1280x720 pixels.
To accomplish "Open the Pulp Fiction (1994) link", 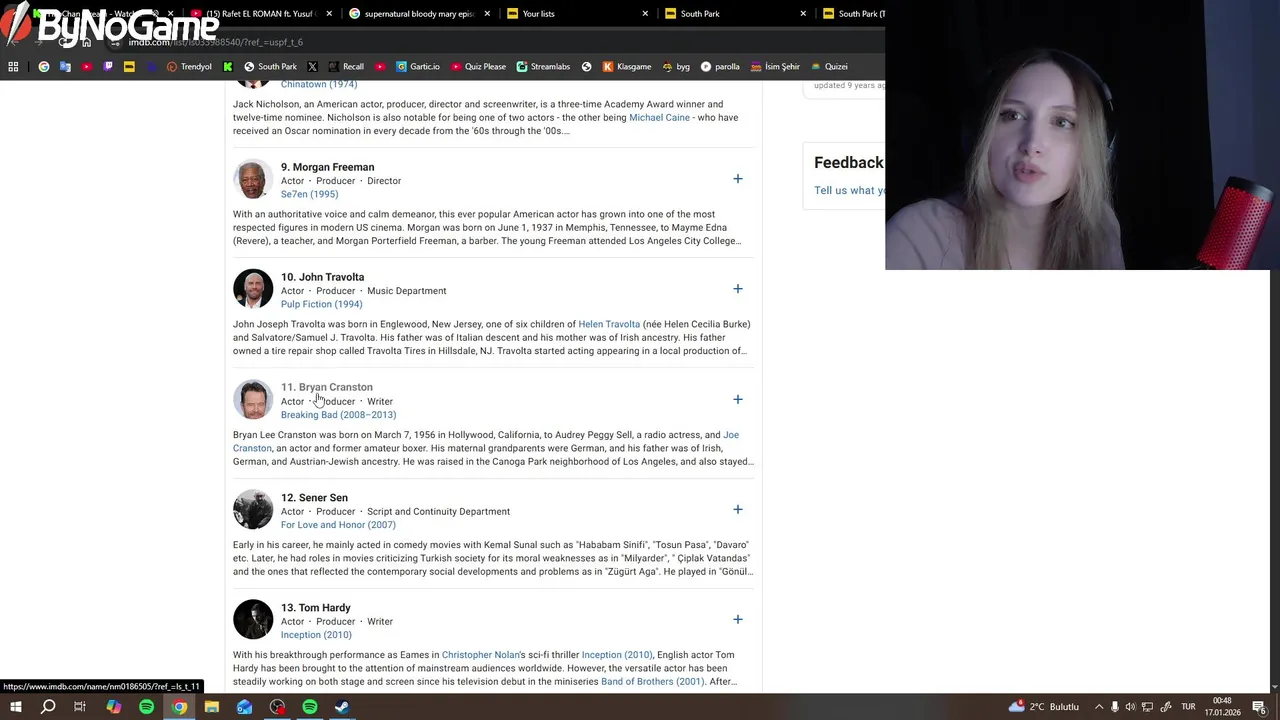I will pyautogui.click(x=321, y=304).
